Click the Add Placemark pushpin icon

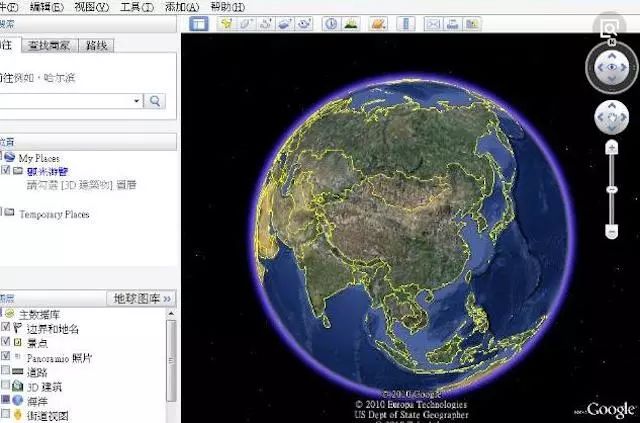[227, 23]
